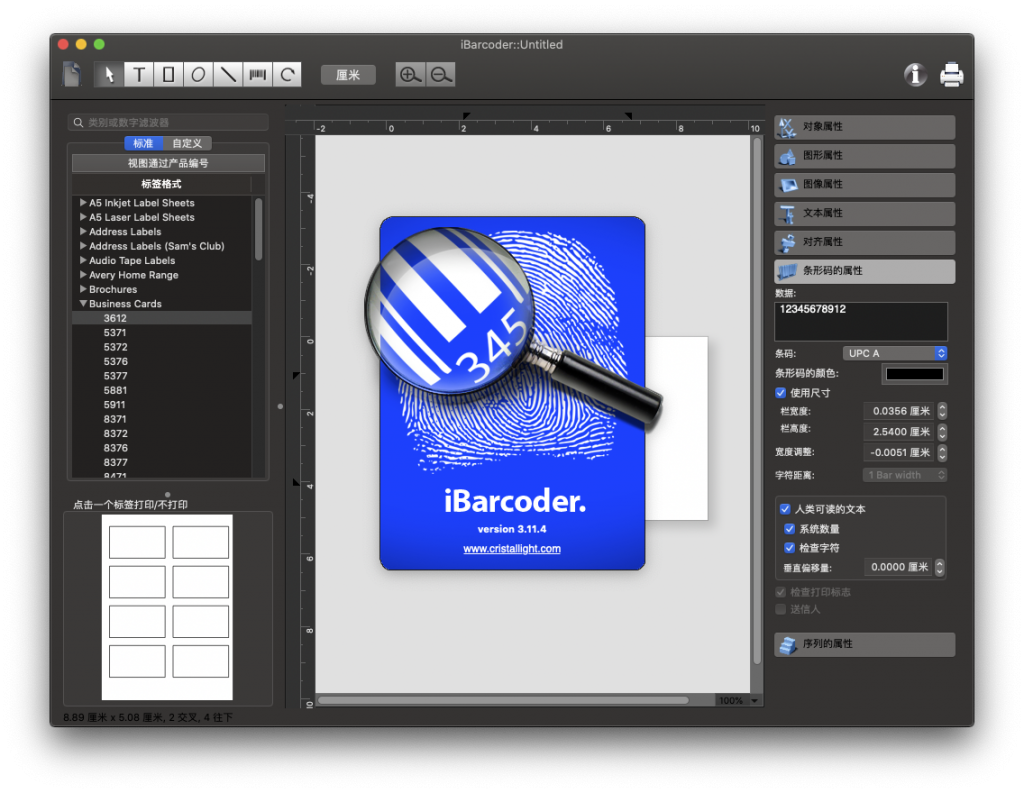Click the 图像属性 panel icon
Image resolution: width=1024 pixels, height=793 pixels.
pyautogui.click(x=788, y=185)
